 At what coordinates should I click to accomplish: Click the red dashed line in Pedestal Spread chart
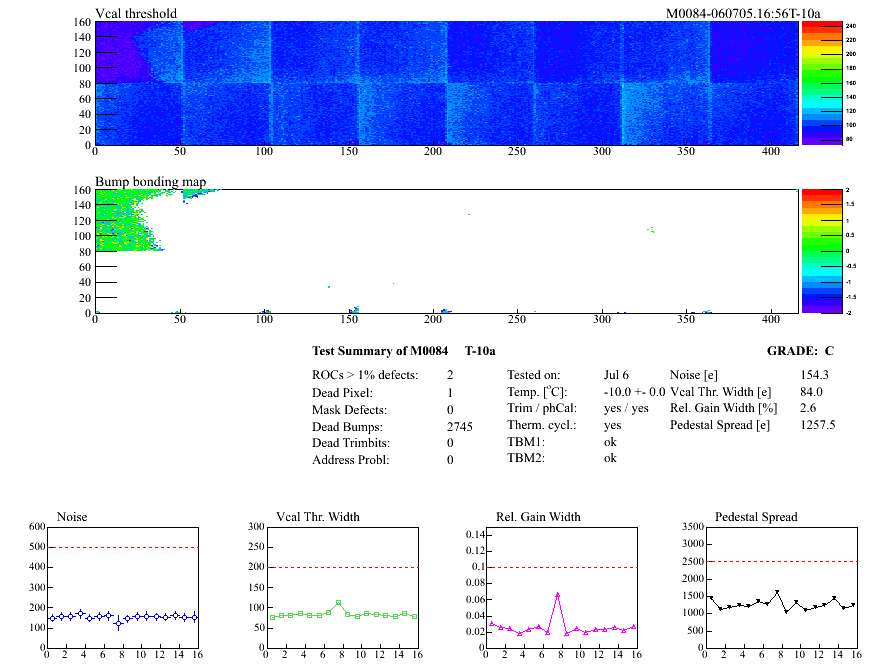782,561
